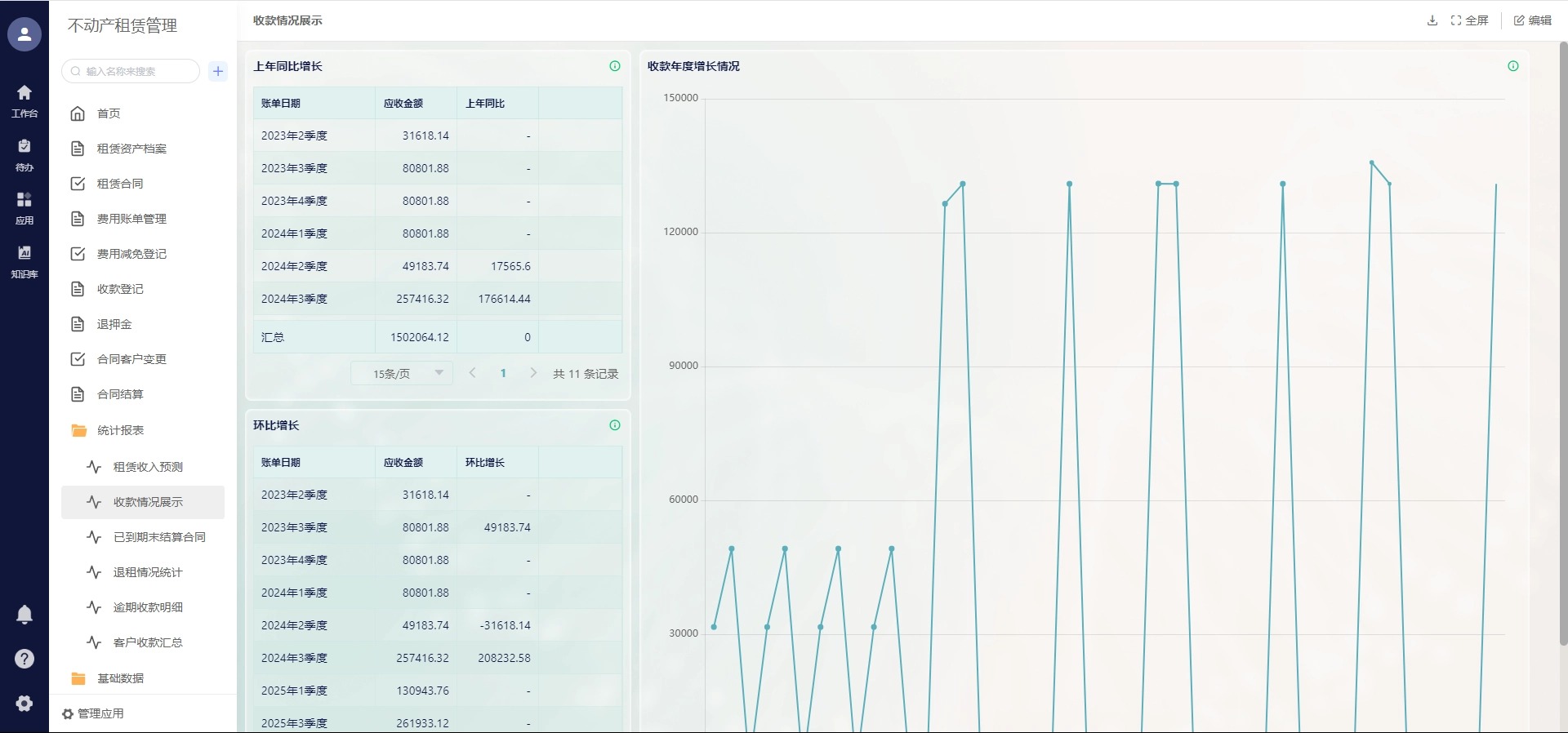Open 逾期收款明细 report
Image resolution: width=1568 pixels, height=733 pixels.
tap(148, 607)
